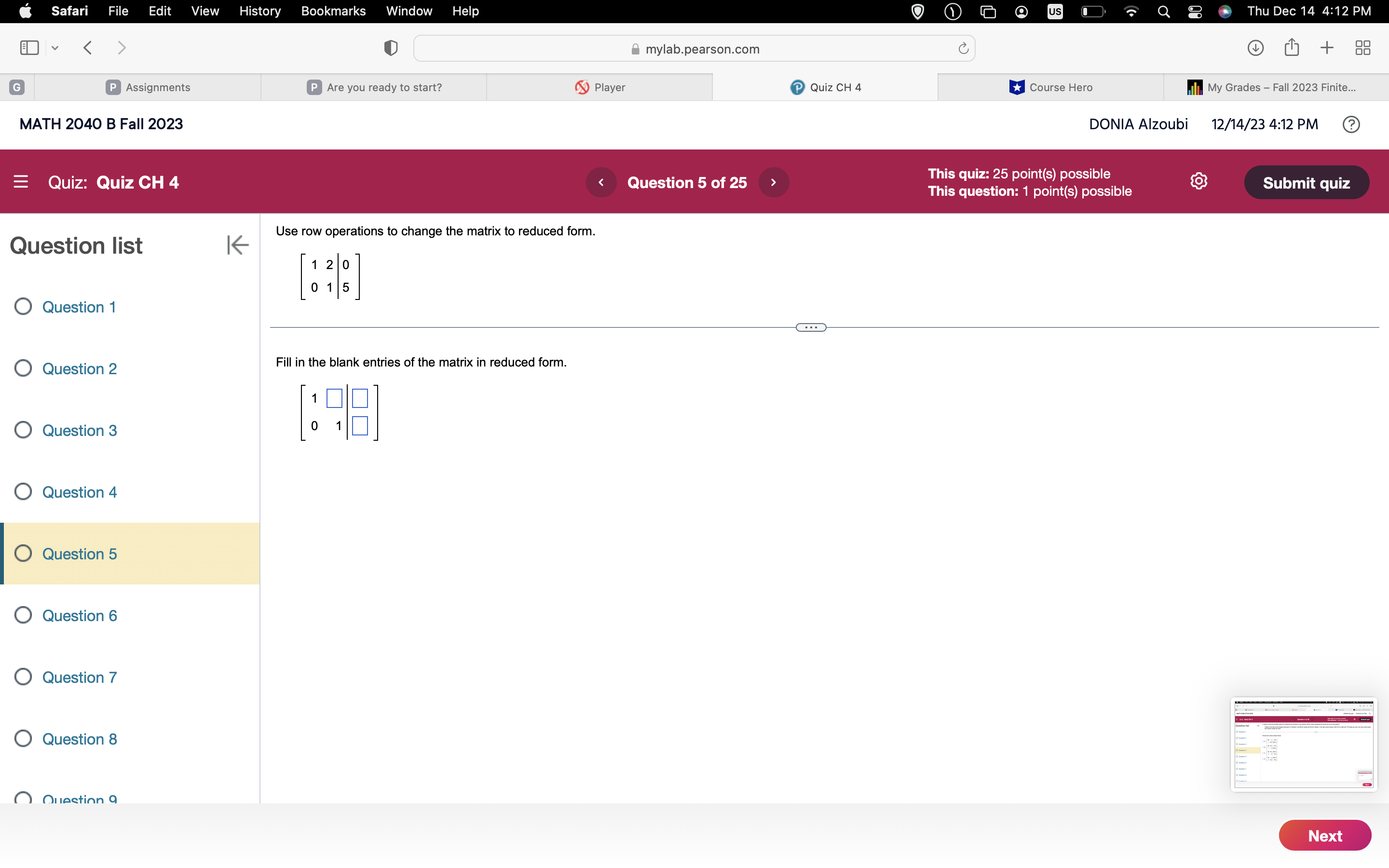This screenshot has width=1389, height=868.
Task: Click the Bookmarks menu item
Action: [332, 11]
